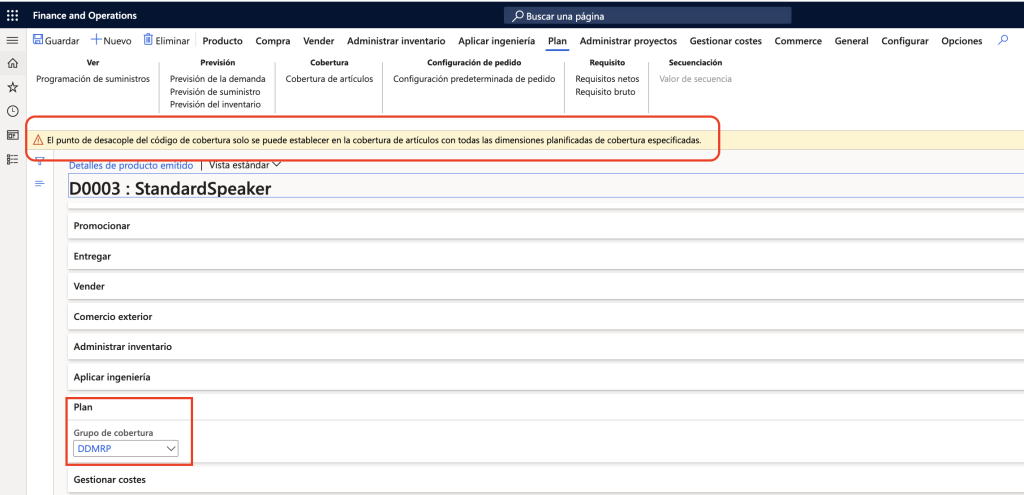Expand the navigation pane hamburger icon
This screenshot has width=1024, height=495.
tap(12, 41)
